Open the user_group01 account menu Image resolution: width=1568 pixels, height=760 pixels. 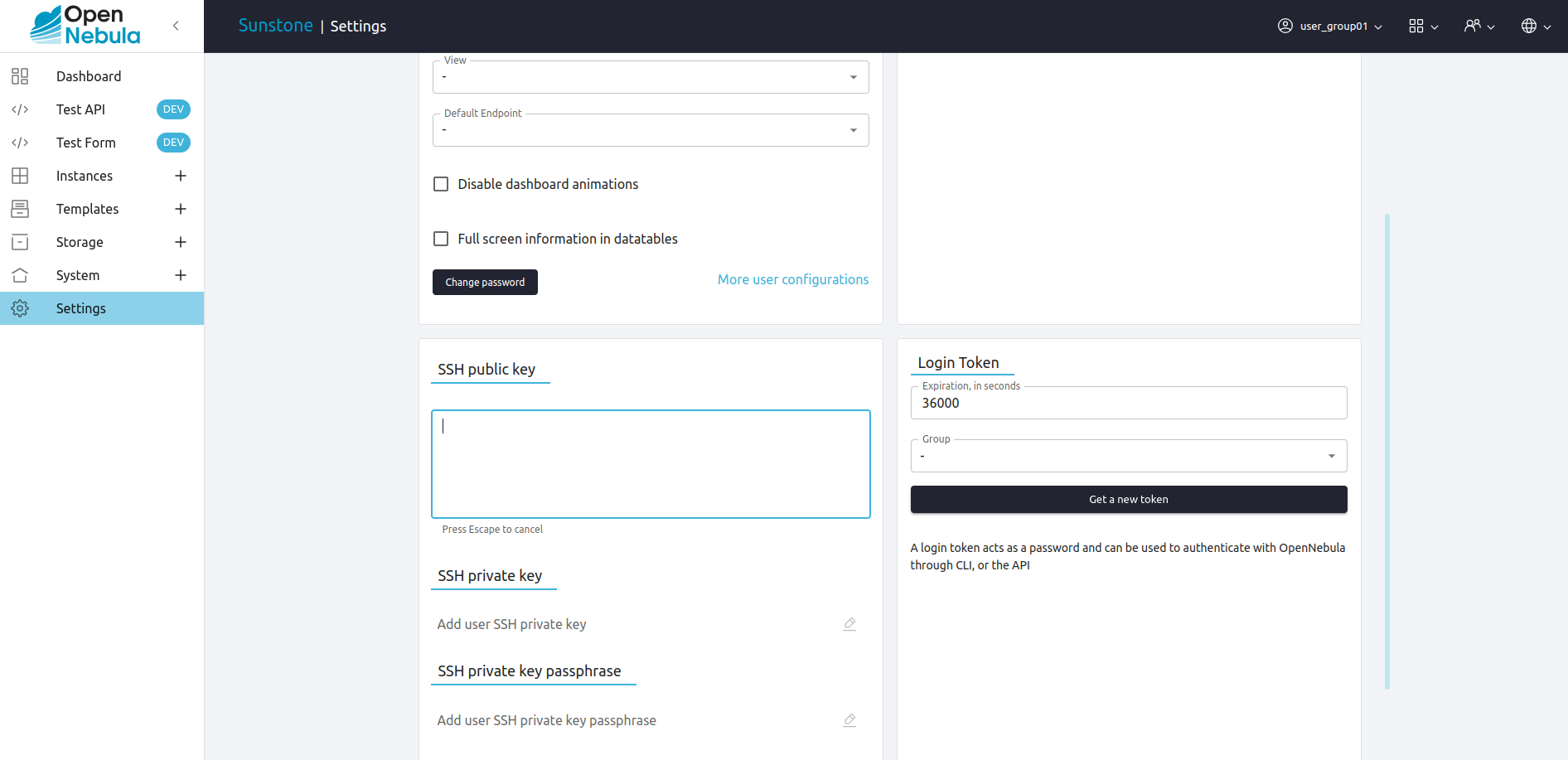click(x=1330, y=26)
